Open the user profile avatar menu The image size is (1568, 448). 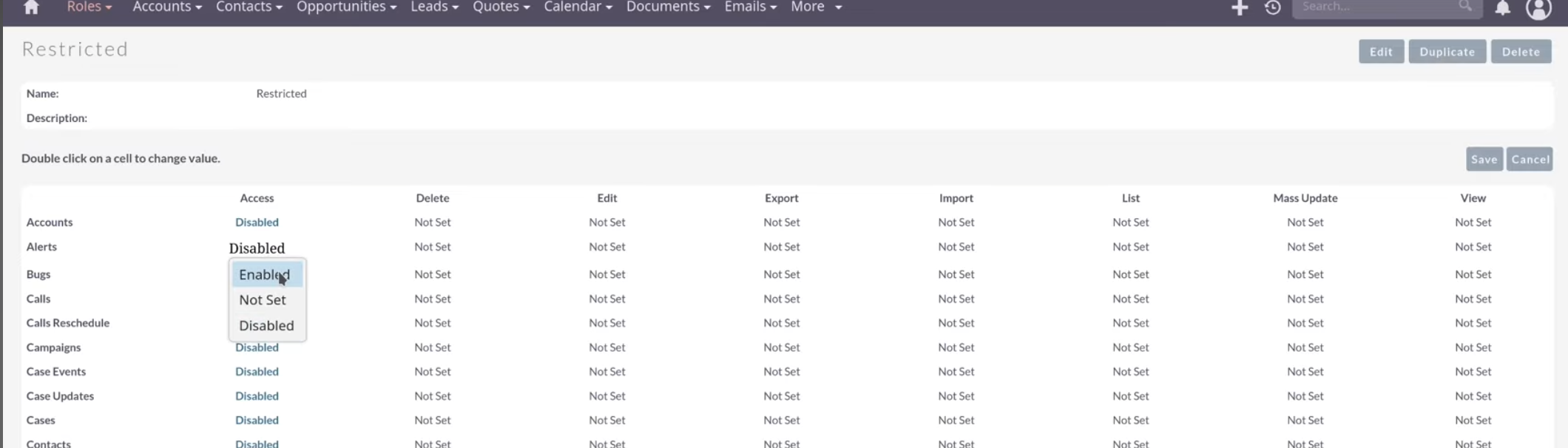(x=1538, y=8)
